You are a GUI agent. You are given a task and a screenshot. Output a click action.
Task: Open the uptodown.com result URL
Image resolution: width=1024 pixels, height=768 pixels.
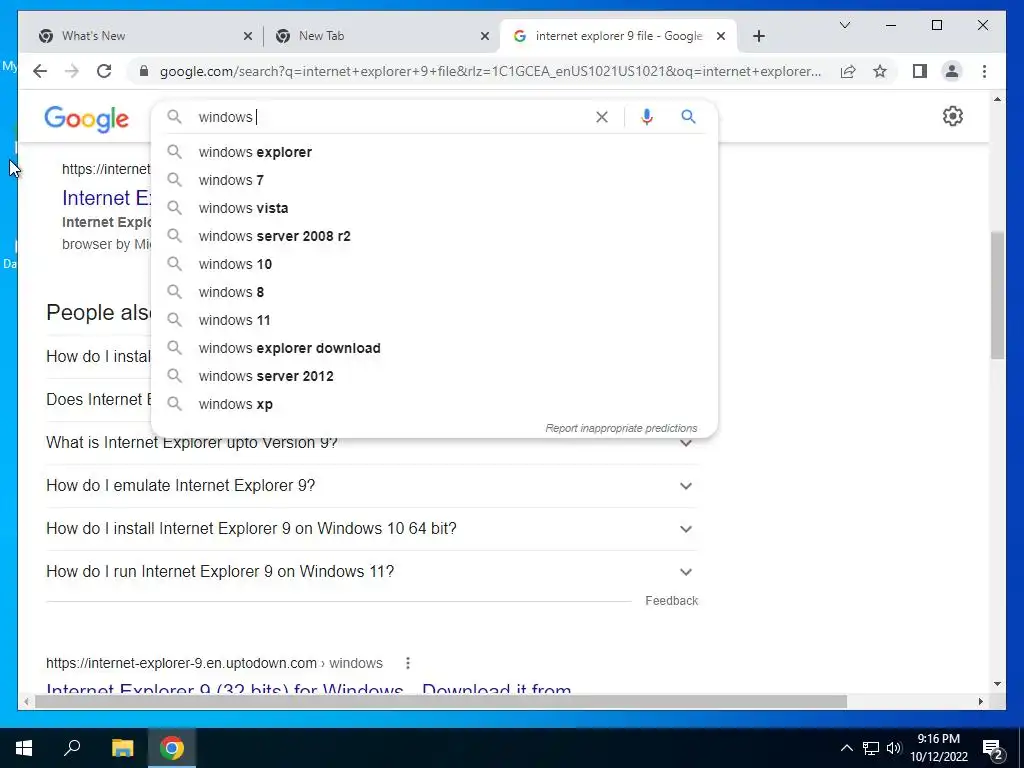(214, 664)
